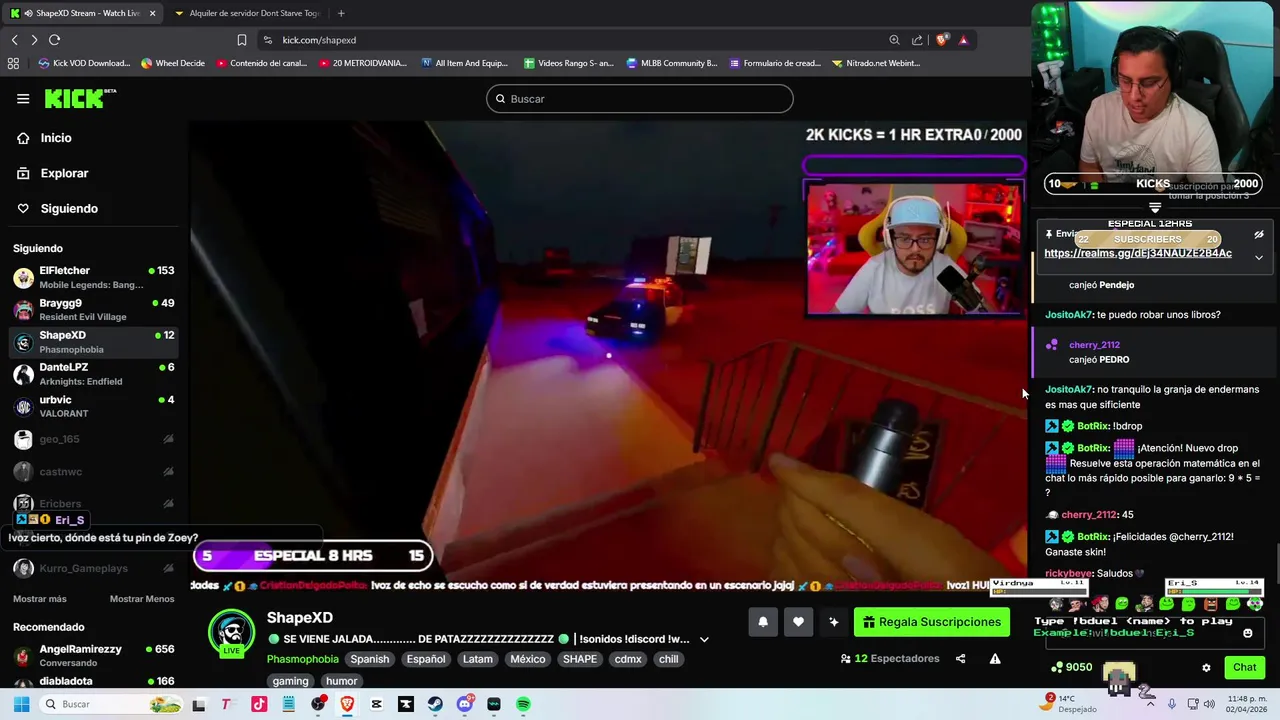Open Steam from the taskbar

tap(435, 704)
